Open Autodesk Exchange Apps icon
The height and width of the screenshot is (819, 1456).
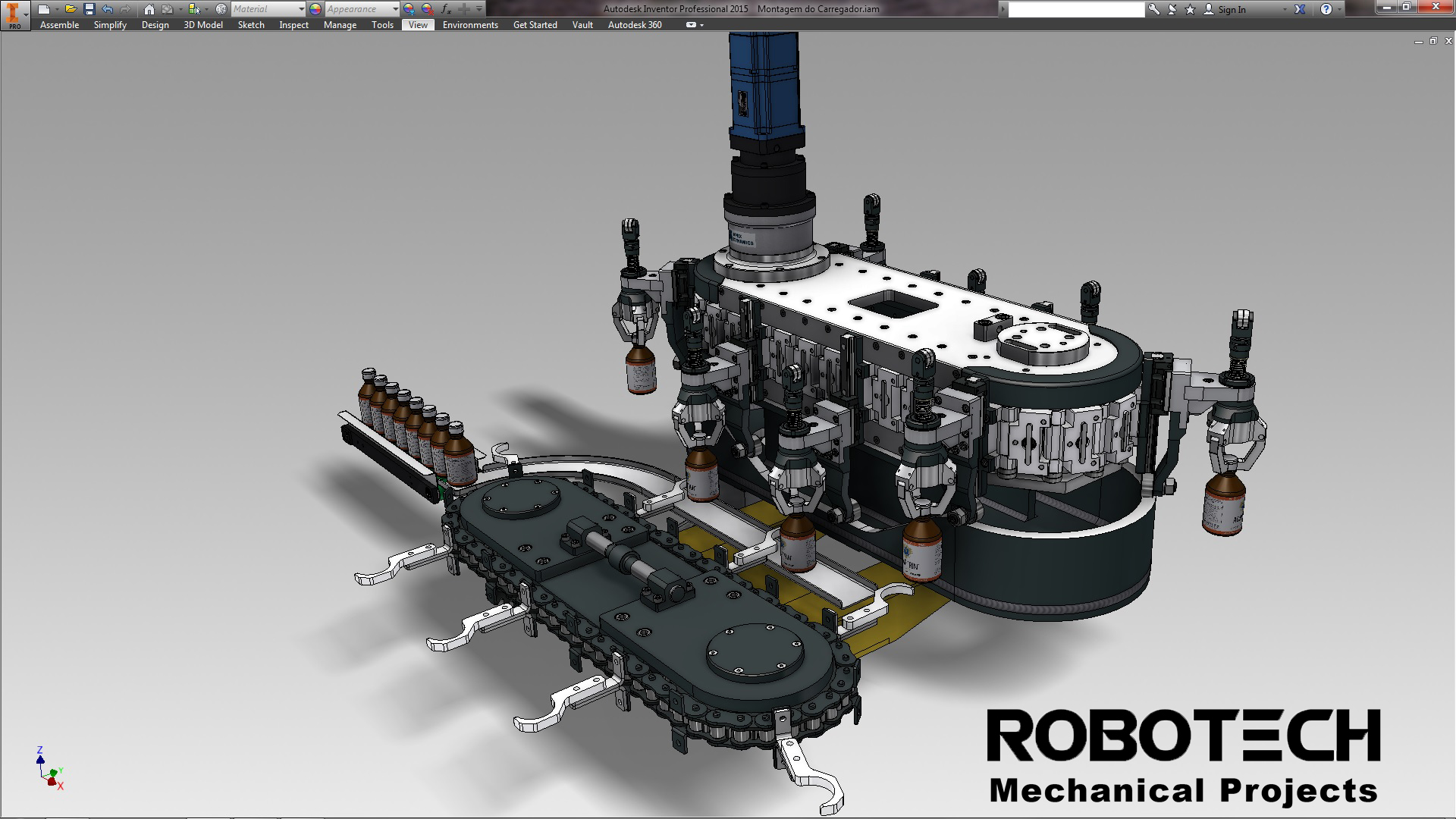click(x=1300, y=9)
